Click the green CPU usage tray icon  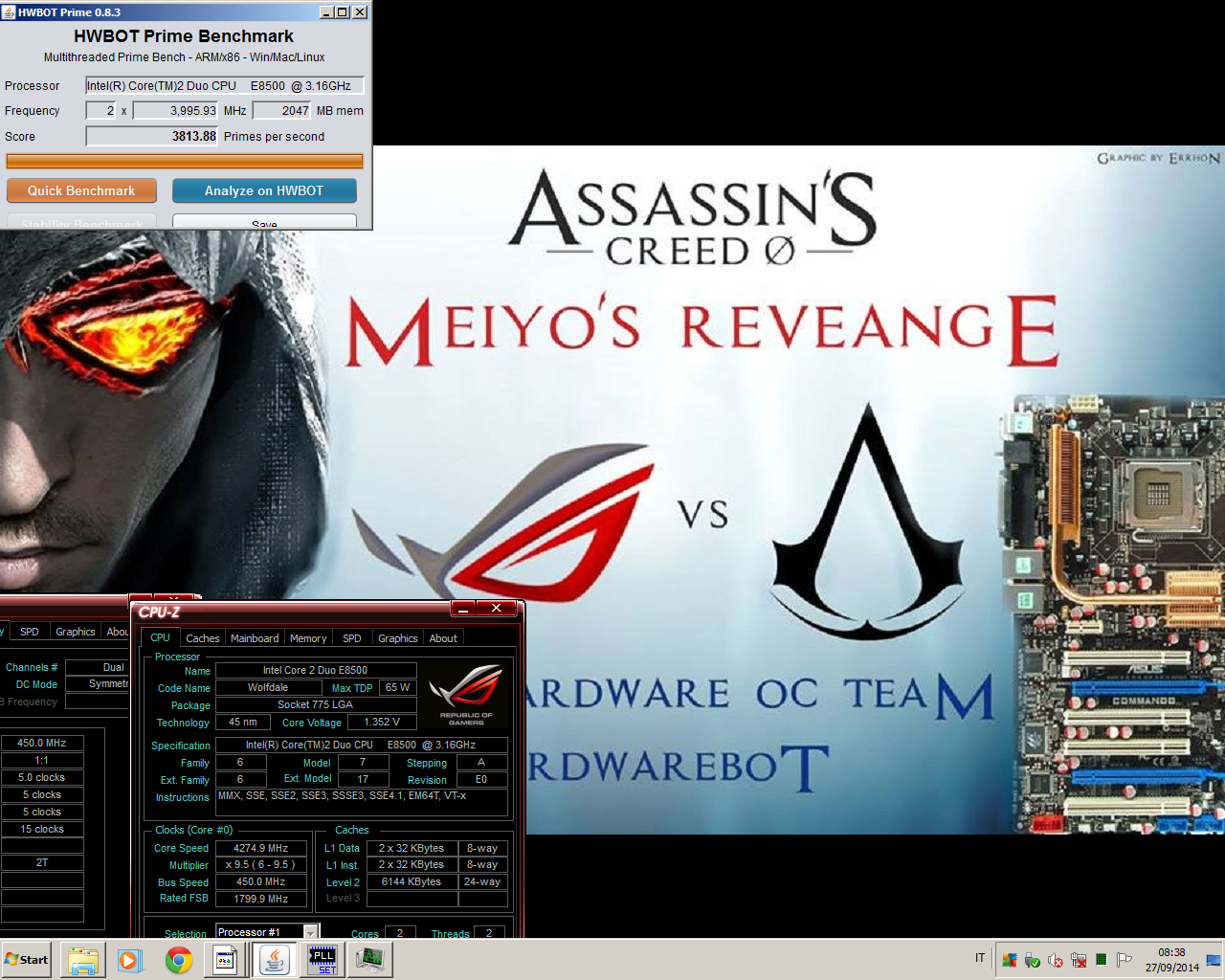1102,959
